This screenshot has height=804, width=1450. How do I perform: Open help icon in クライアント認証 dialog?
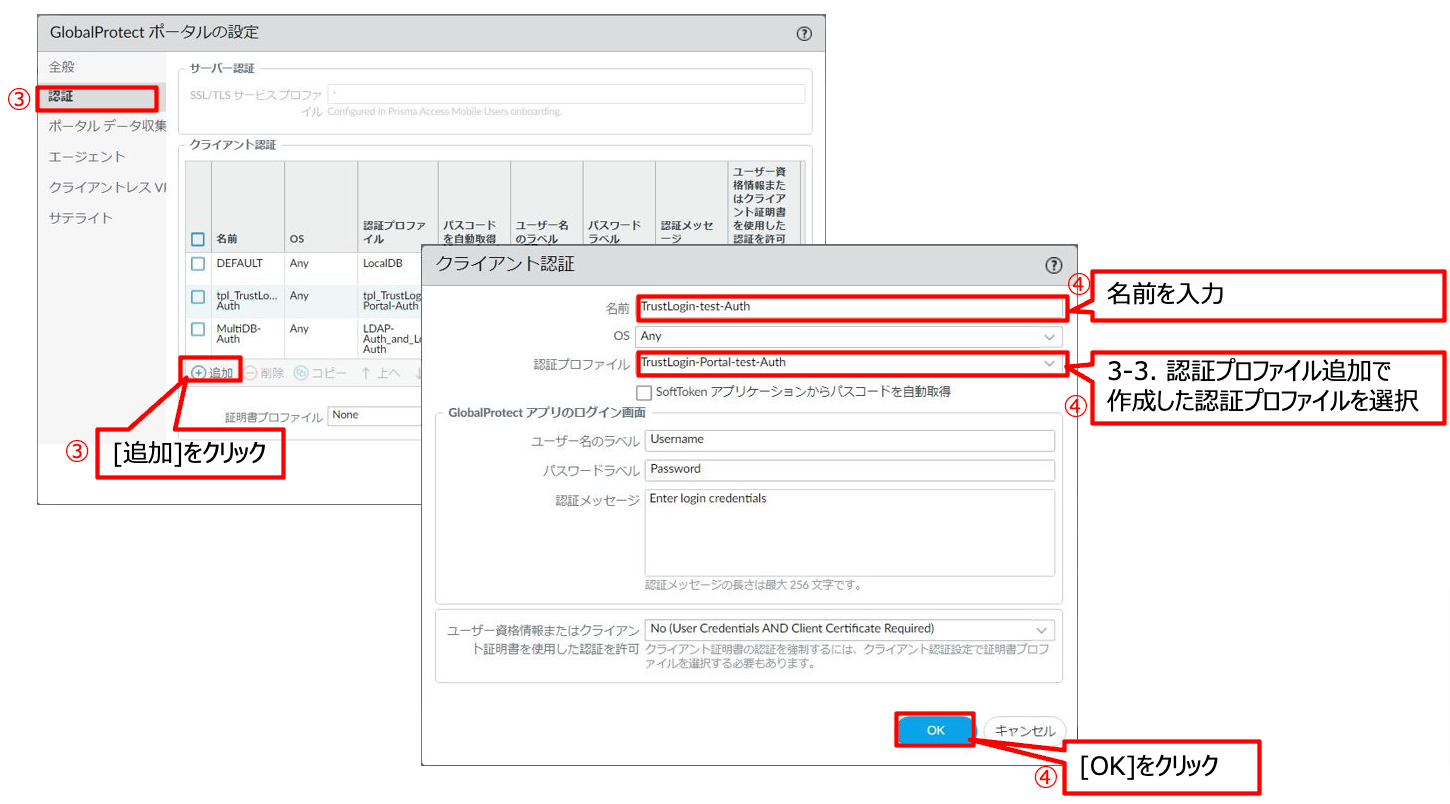(x=1053, y=265)
